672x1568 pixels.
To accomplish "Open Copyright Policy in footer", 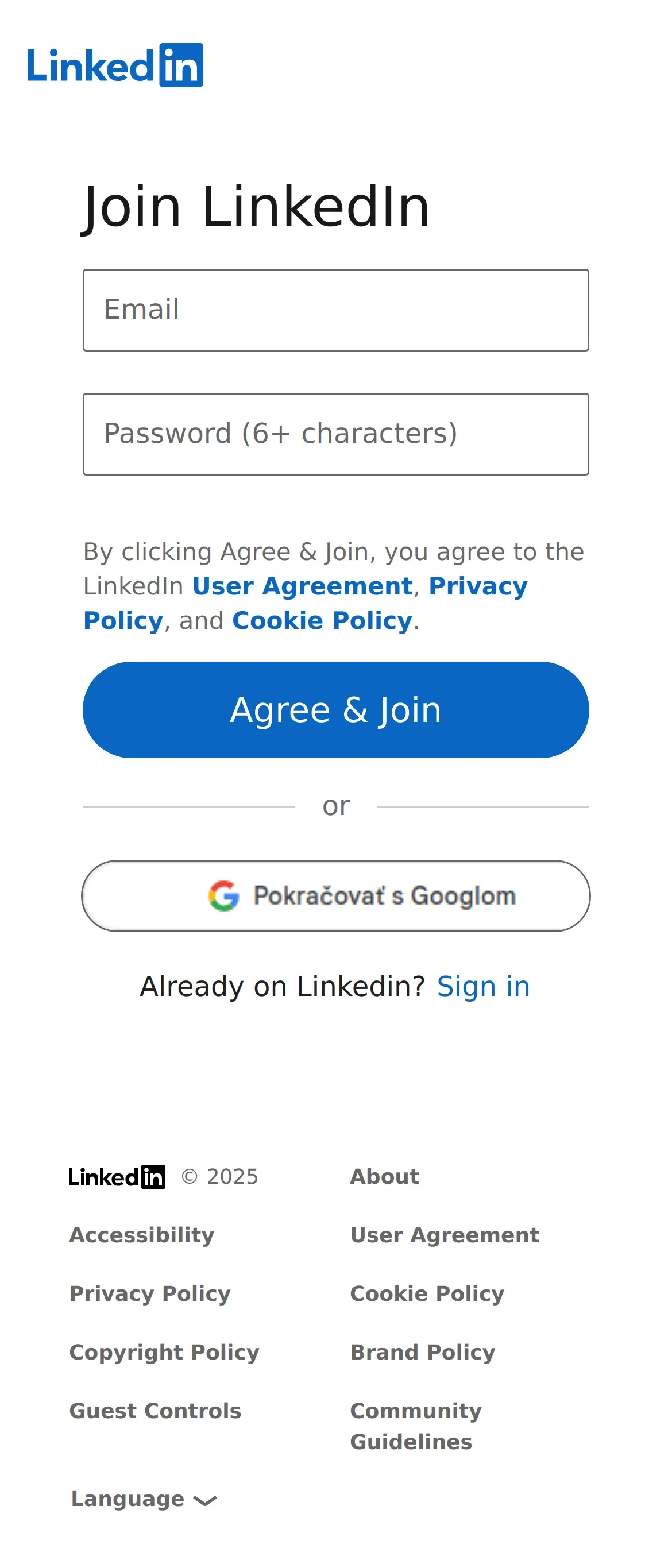I will (164, 1352).
